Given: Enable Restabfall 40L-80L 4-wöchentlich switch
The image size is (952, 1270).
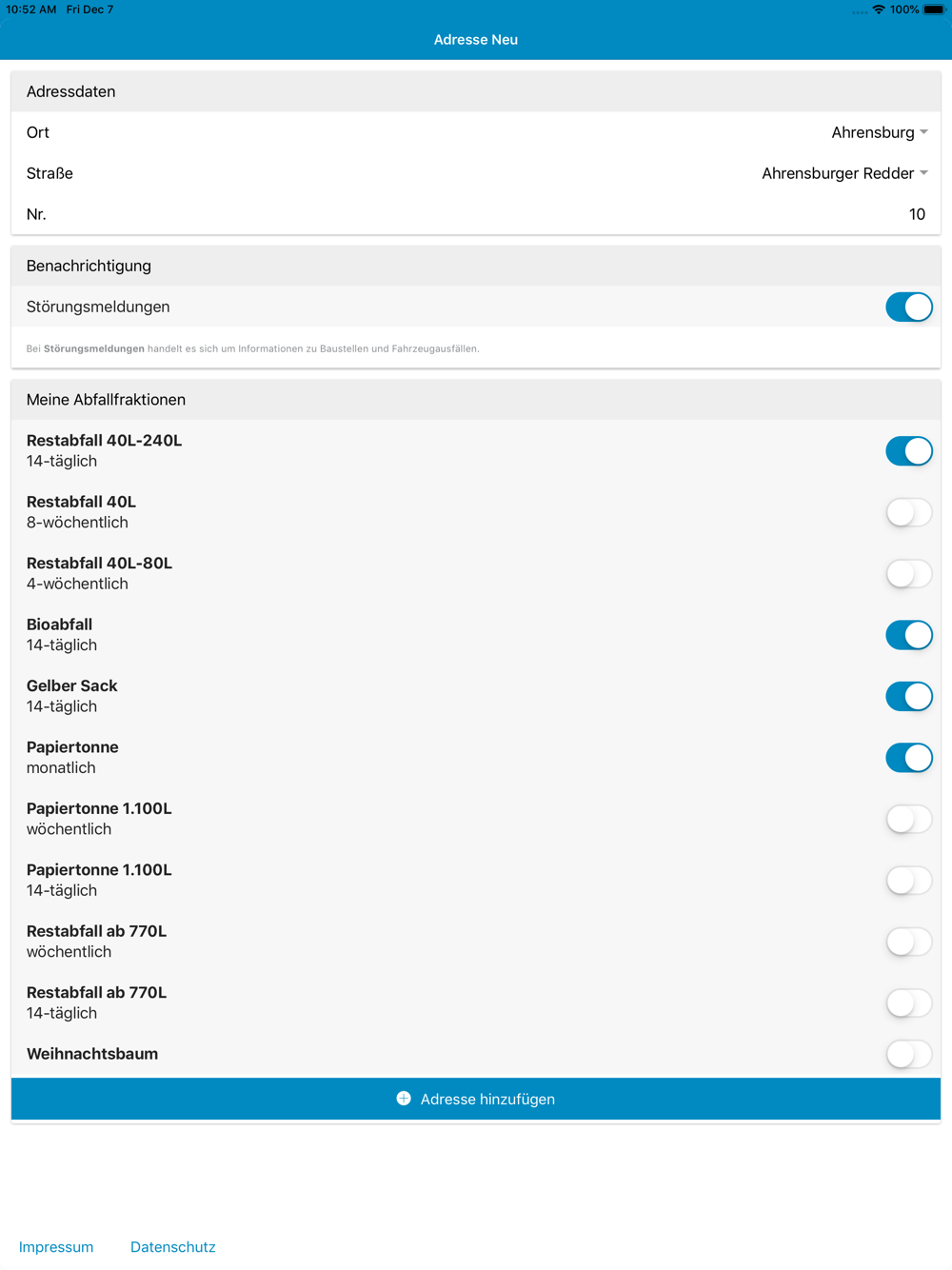Looking at the screenshot, I should coord(909,574).
